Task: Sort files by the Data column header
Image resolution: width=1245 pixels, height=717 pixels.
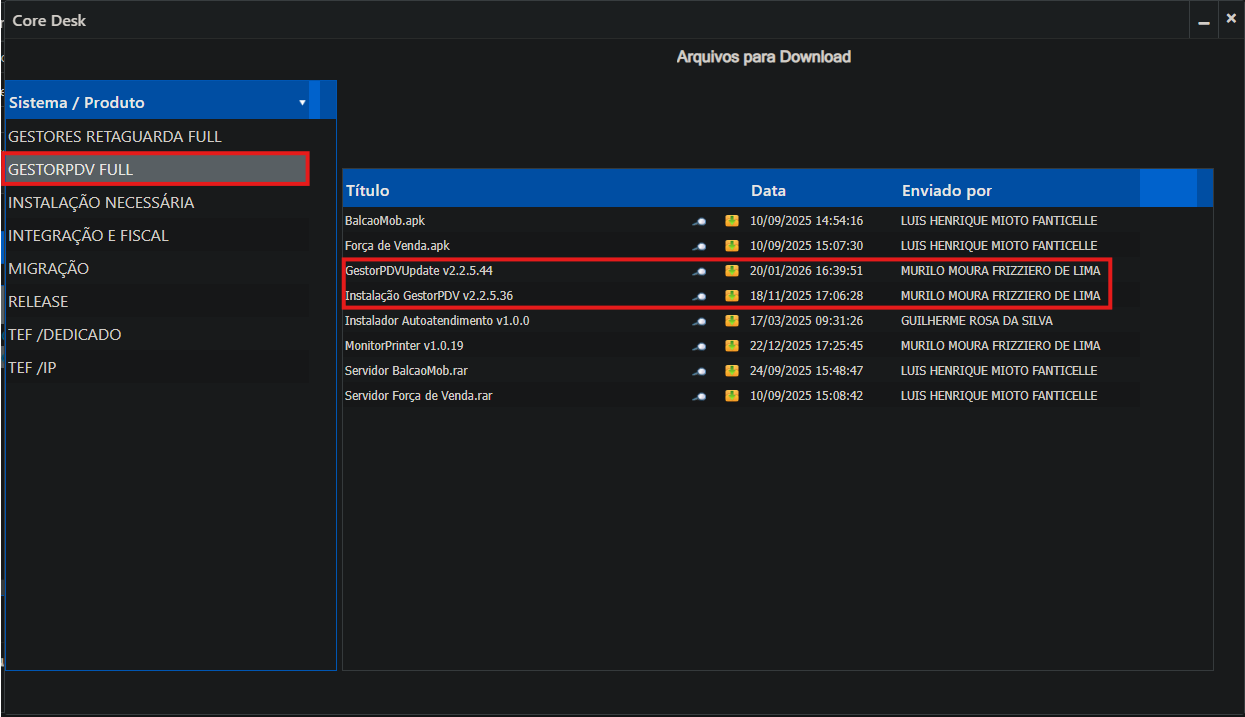Action: (x=768, y=190)
